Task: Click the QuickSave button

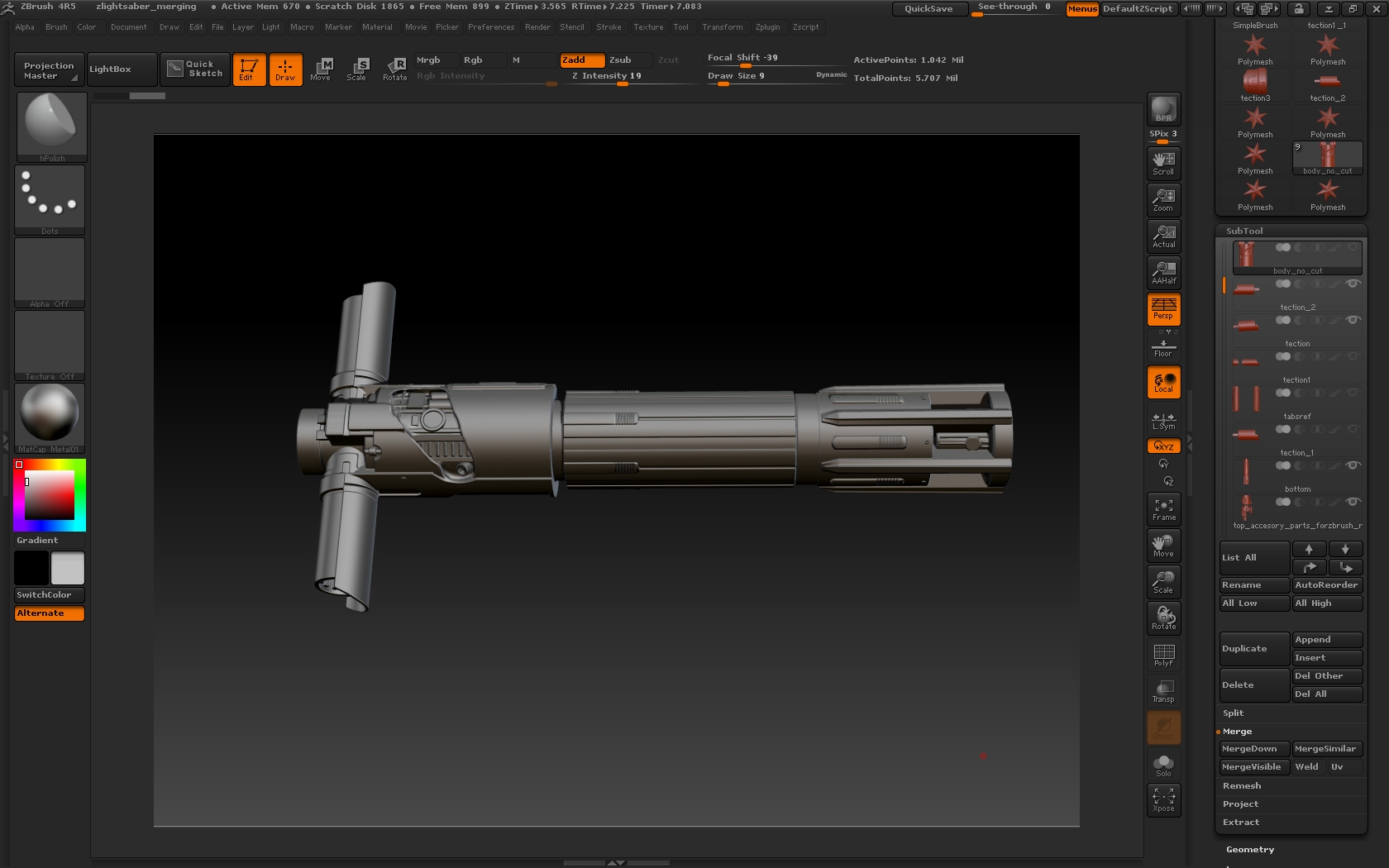Action: point(928,9)
